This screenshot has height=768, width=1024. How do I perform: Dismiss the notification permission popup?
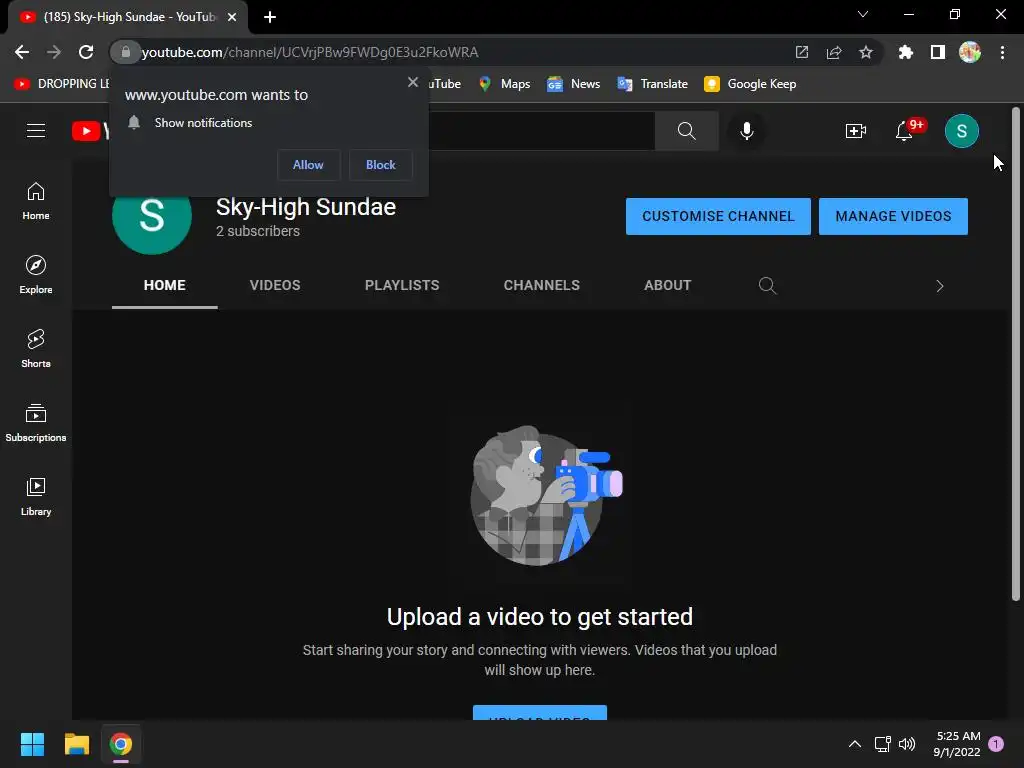413,82
